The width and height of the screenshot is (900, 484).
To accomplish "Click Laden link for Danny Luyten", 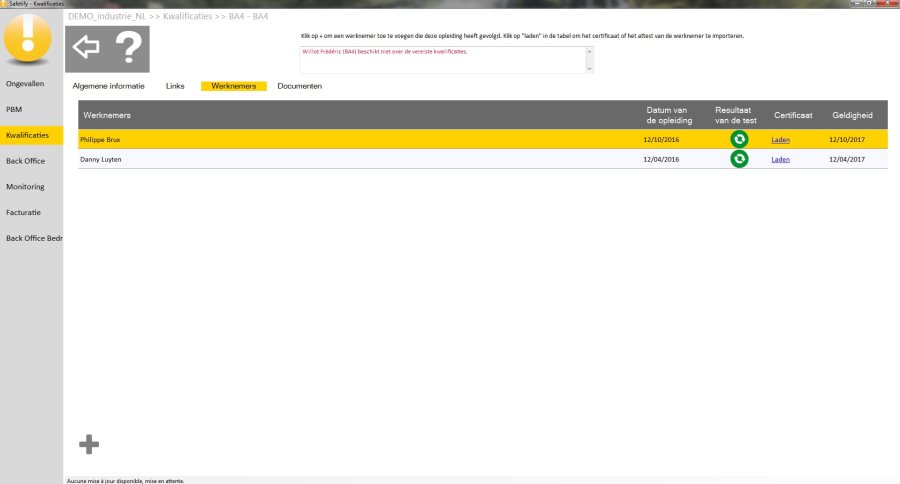I will pyautogui.click(x=780, y=159).
